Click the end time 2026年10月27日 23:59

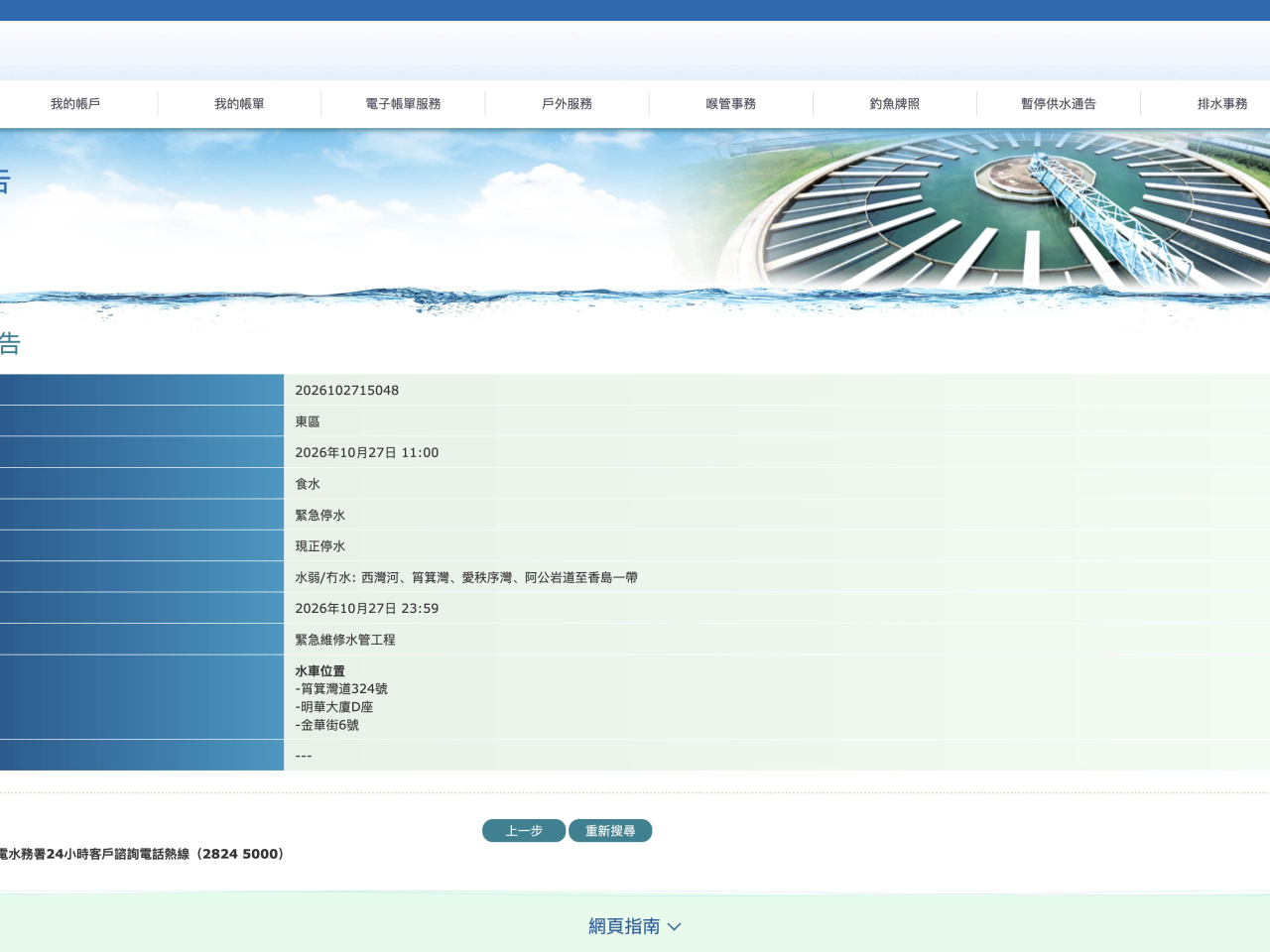pos(366,609)
